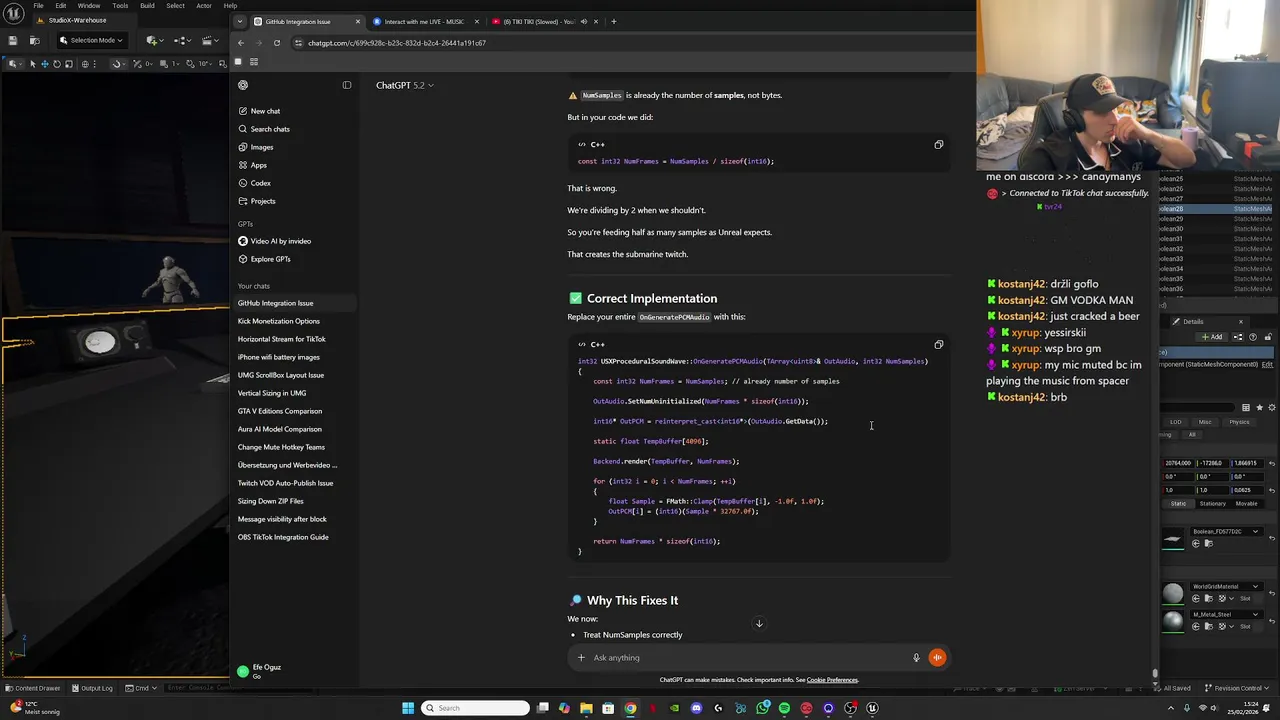Start voice mode orange button

pyautogui.click(x=937, y=658)
